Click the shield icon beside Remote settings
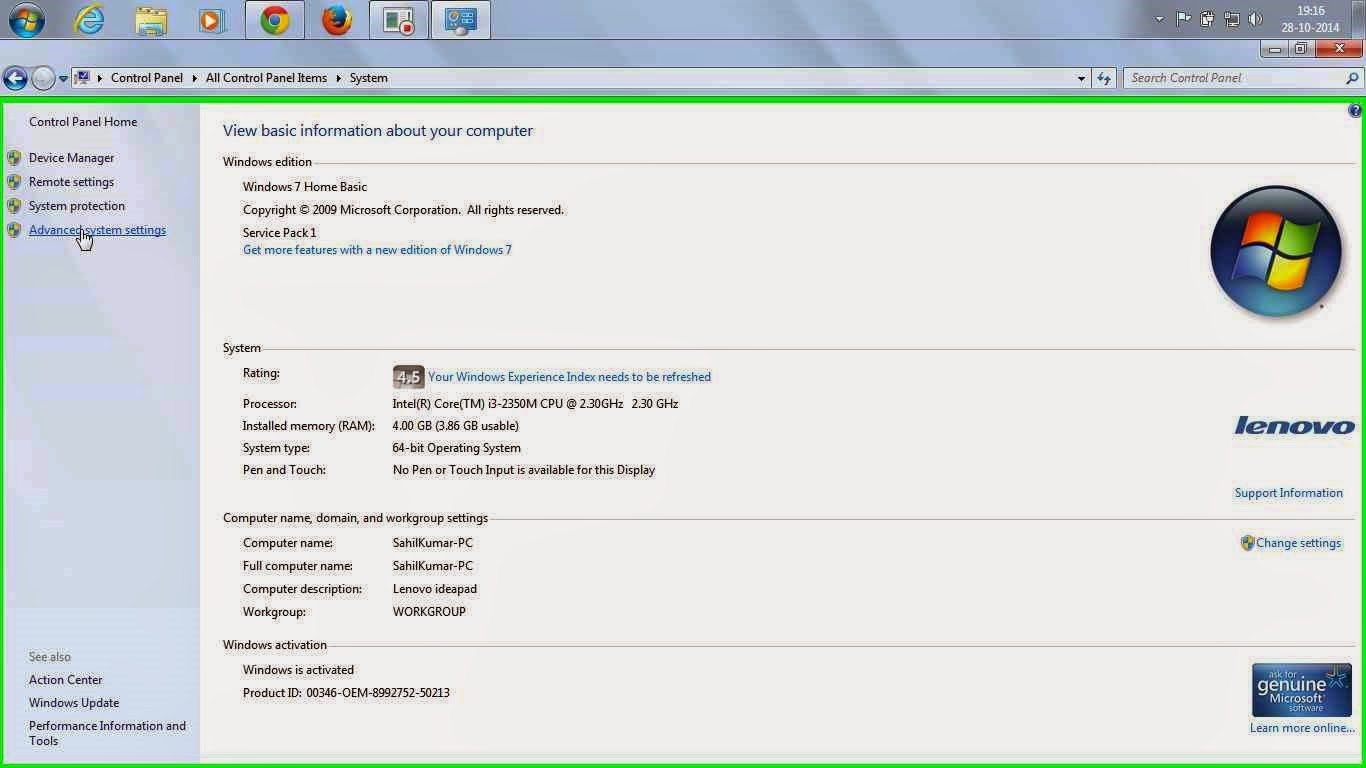The image size is (1366, 768). (15, 181)
